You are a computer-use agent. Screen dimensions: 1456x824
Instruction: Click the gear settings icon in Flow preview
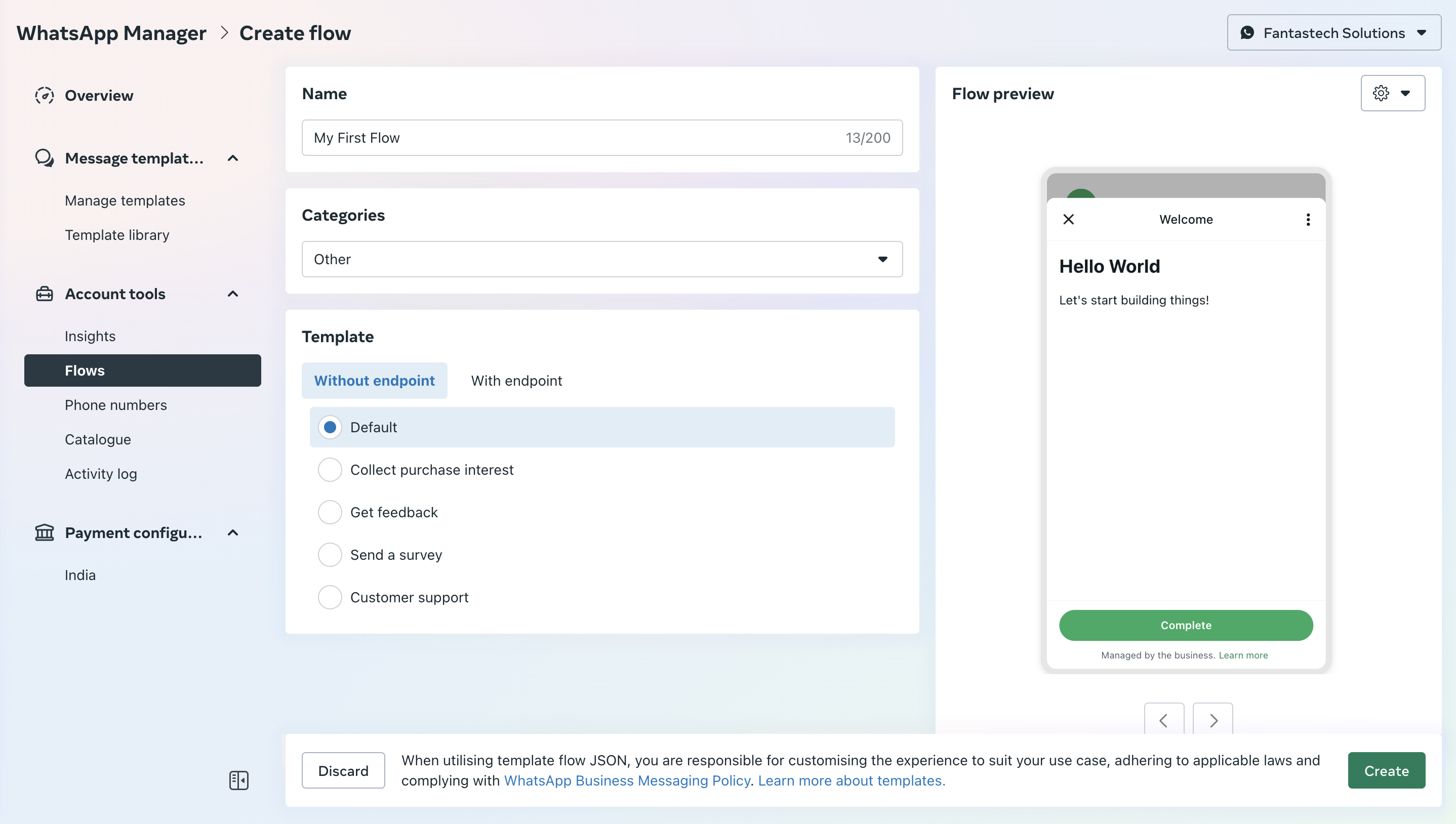pos(1381,93)
